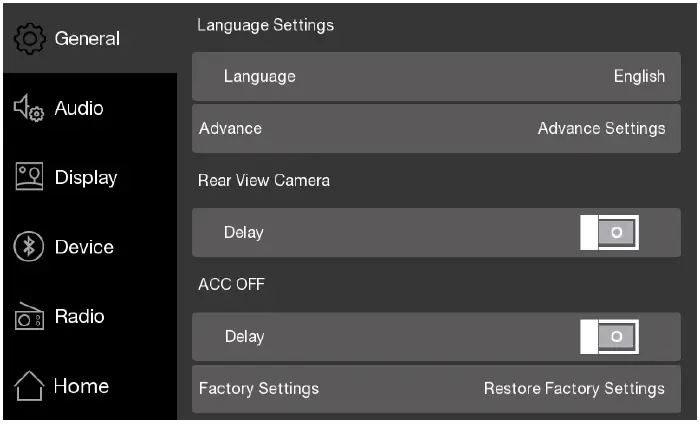Select the Radio settings tab
Viewport: 700px width, 424px height.
coord(80,317)
